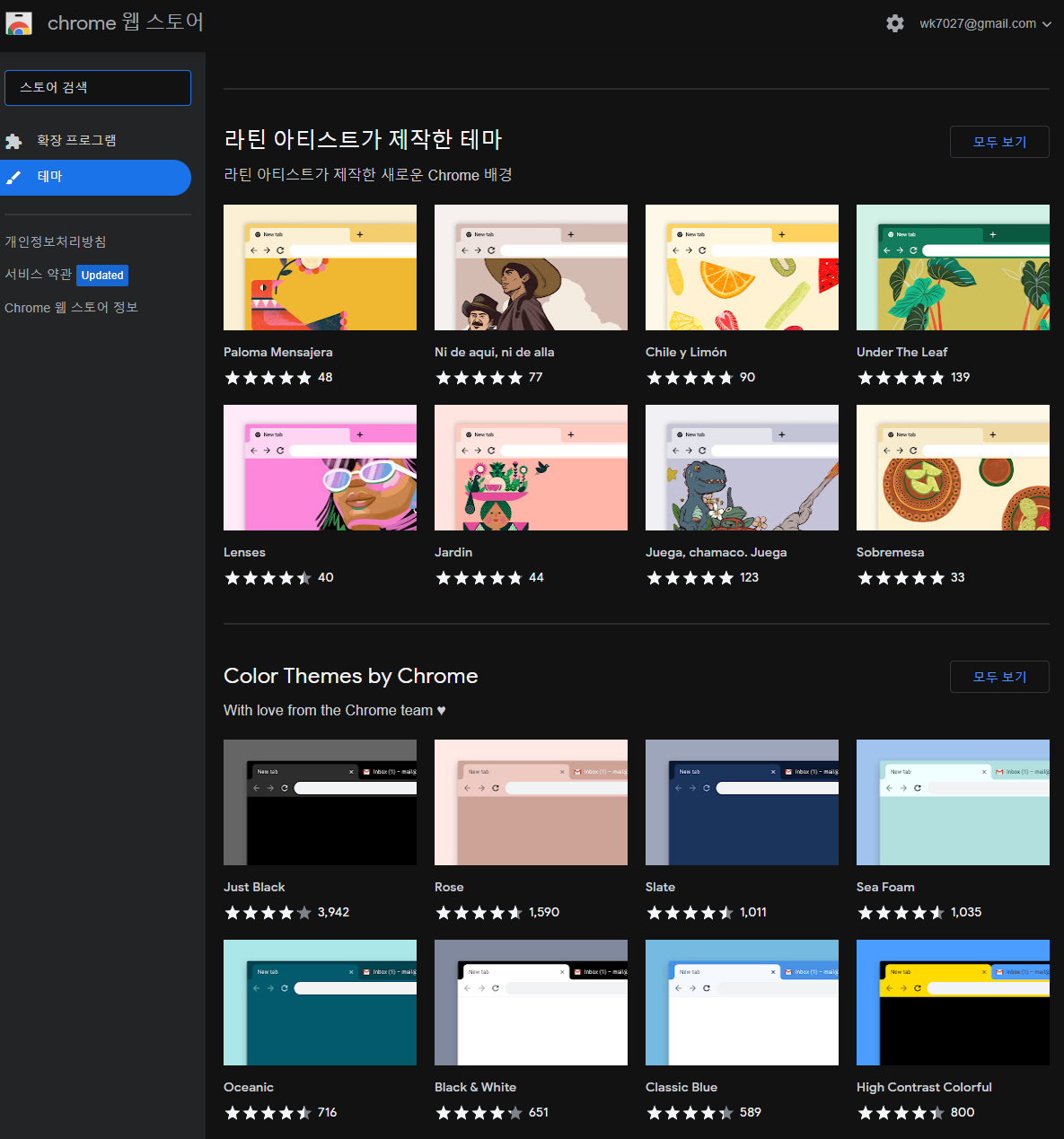Viewport: 1064px width, 1139px height.
Task: Open Lenses theme thumbnail
Action: [320, 468]
